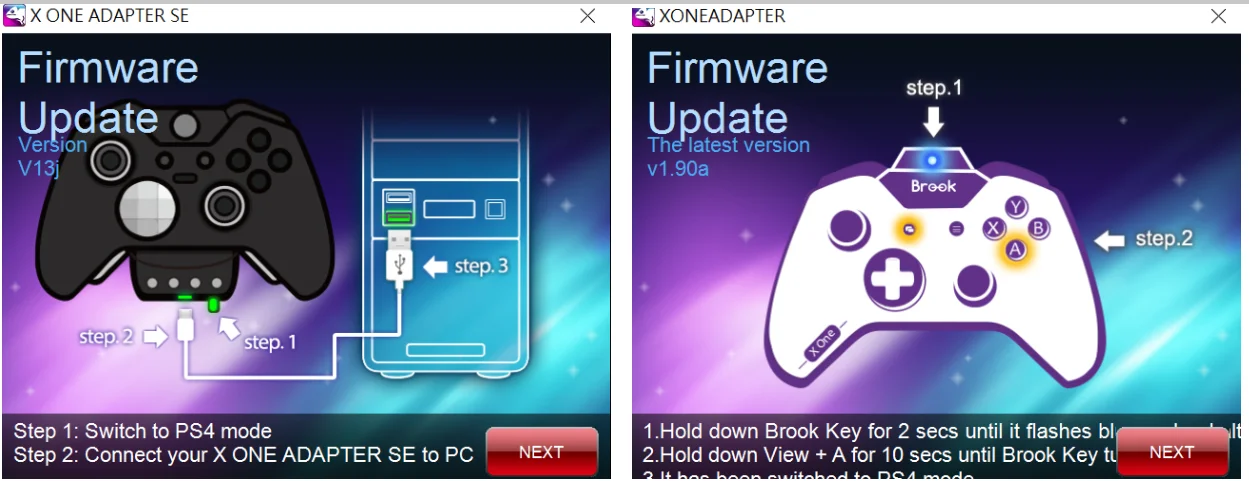1249x481 pixels.
Task: Click the Version V13j text label
Action: pos(52,156)
